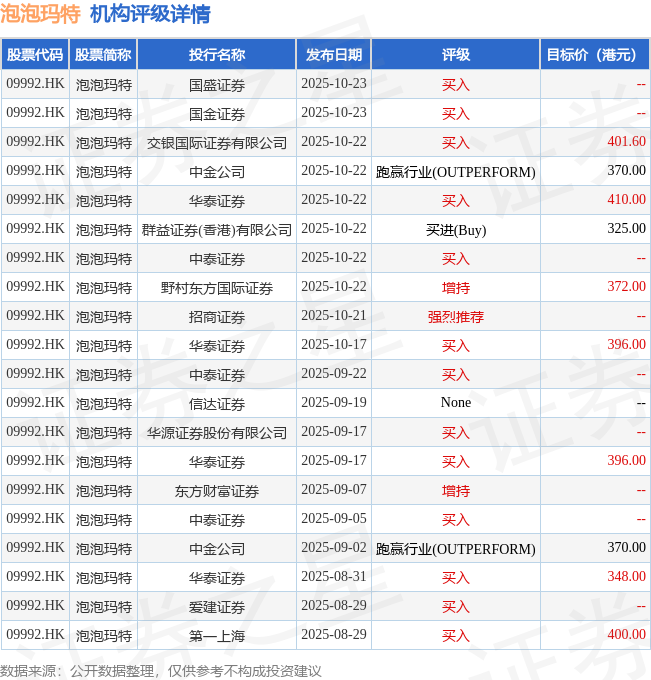Image resolution: width=651 pixels, height=680 pixels.
Task: Click 泡泡玛特 name in 招商证券 row
Action: [104, 317]
